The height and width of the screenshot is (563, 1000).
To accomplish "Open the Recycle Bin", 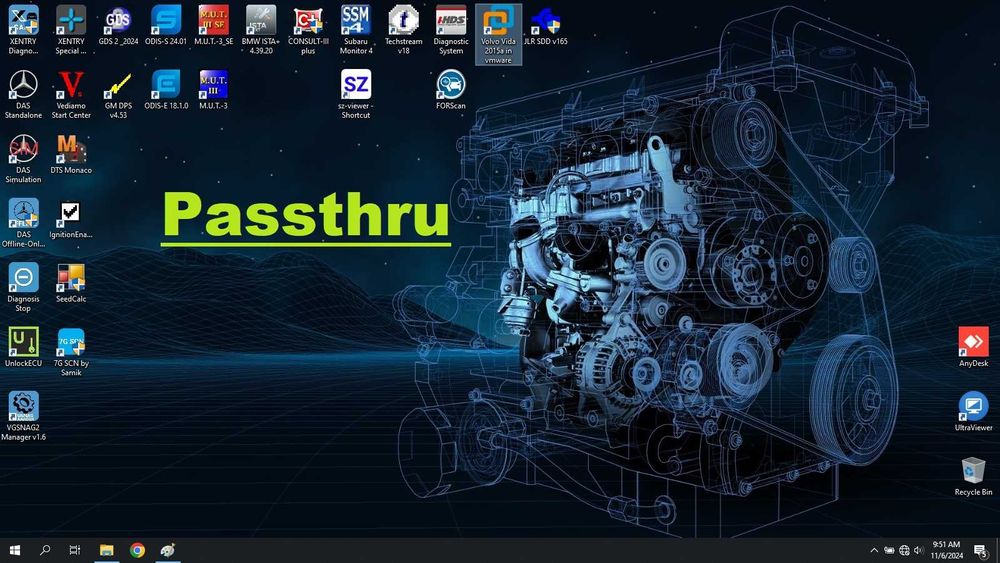I will 973,476.
